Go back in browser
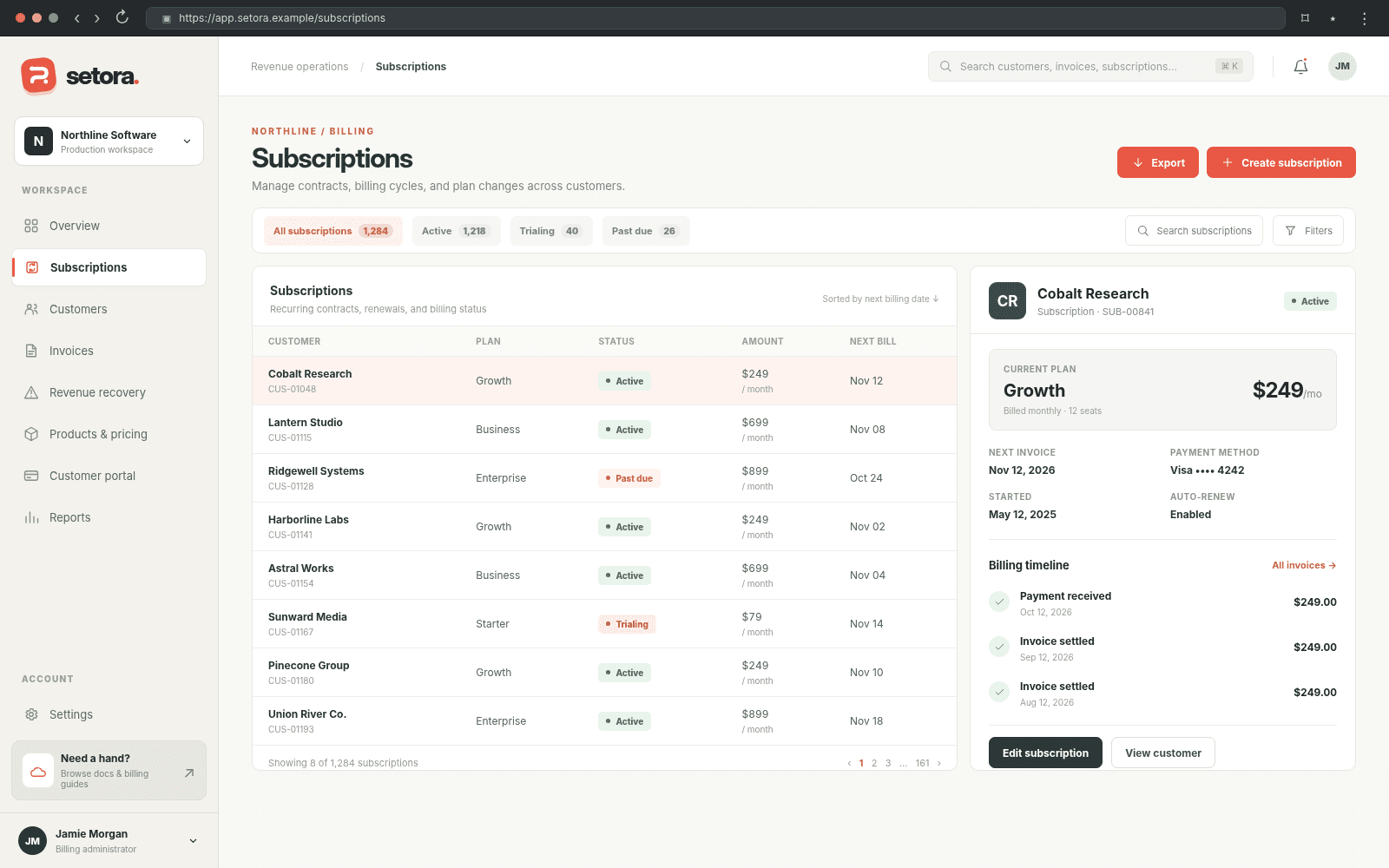 [x=77, y=17]
